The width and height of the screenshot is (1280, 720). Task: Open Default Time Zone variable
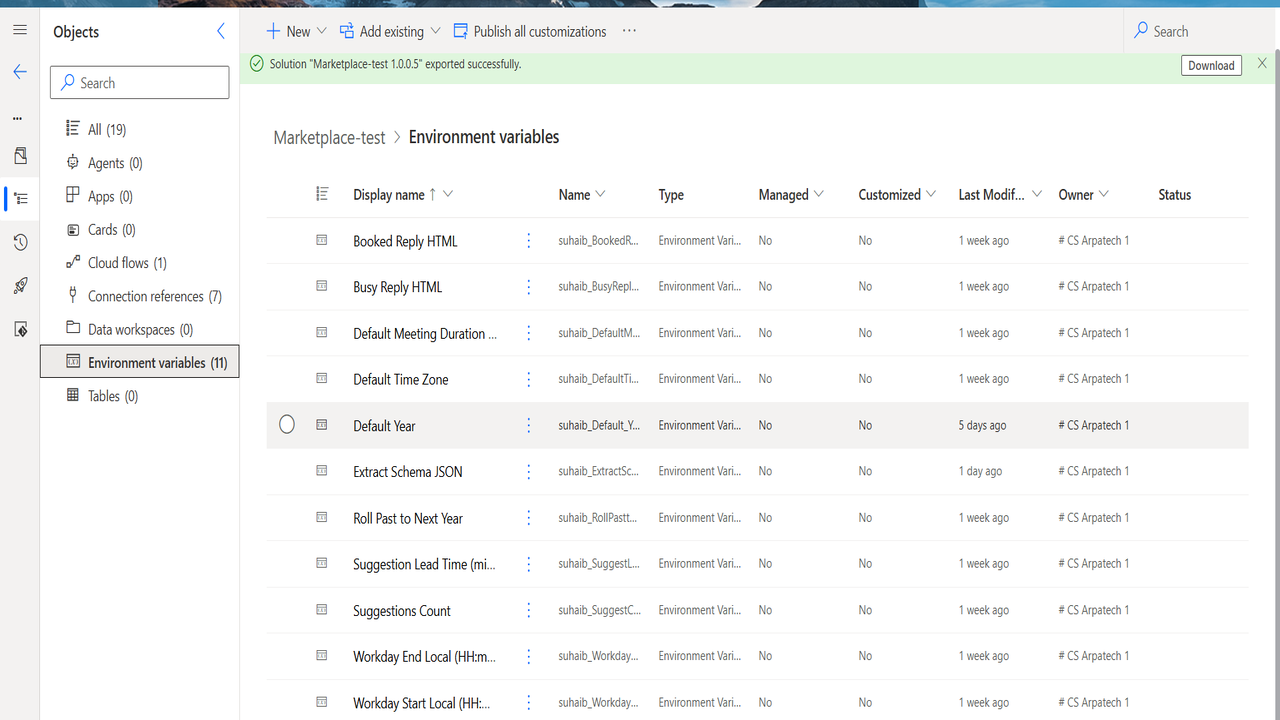tap(400, 379)
